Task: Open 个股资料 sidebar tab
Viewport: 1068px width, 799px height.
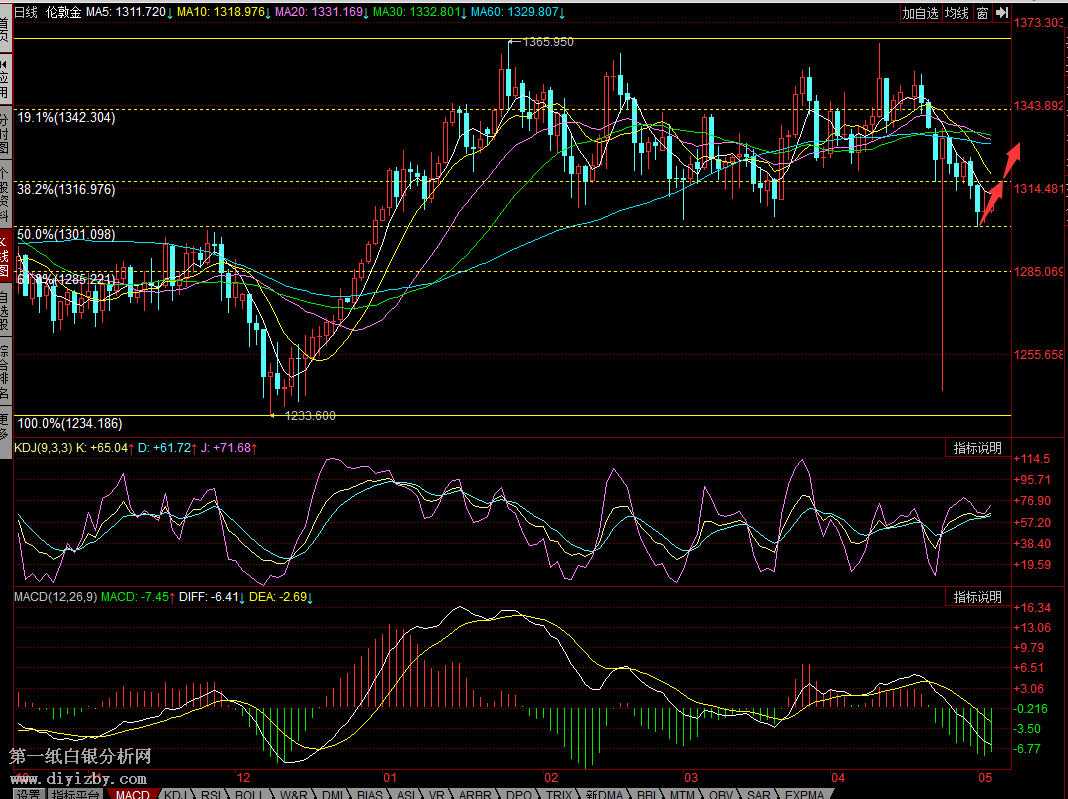Action: (5, 195)
